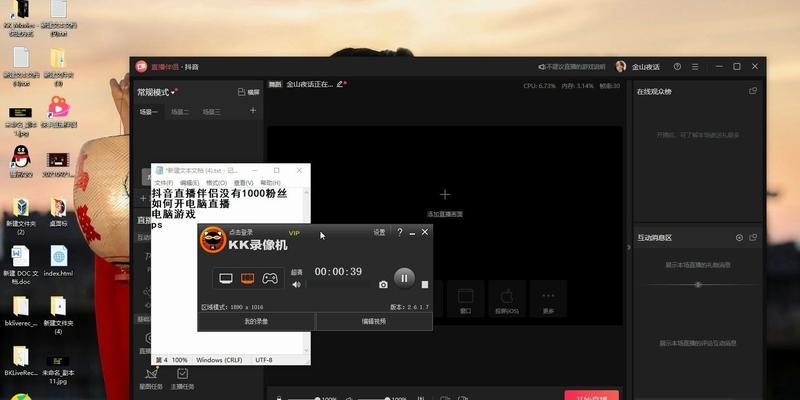Click the CPU usage readout
Image resolution: width=800 pixels, height=400 pixels.
click(539, 86)
